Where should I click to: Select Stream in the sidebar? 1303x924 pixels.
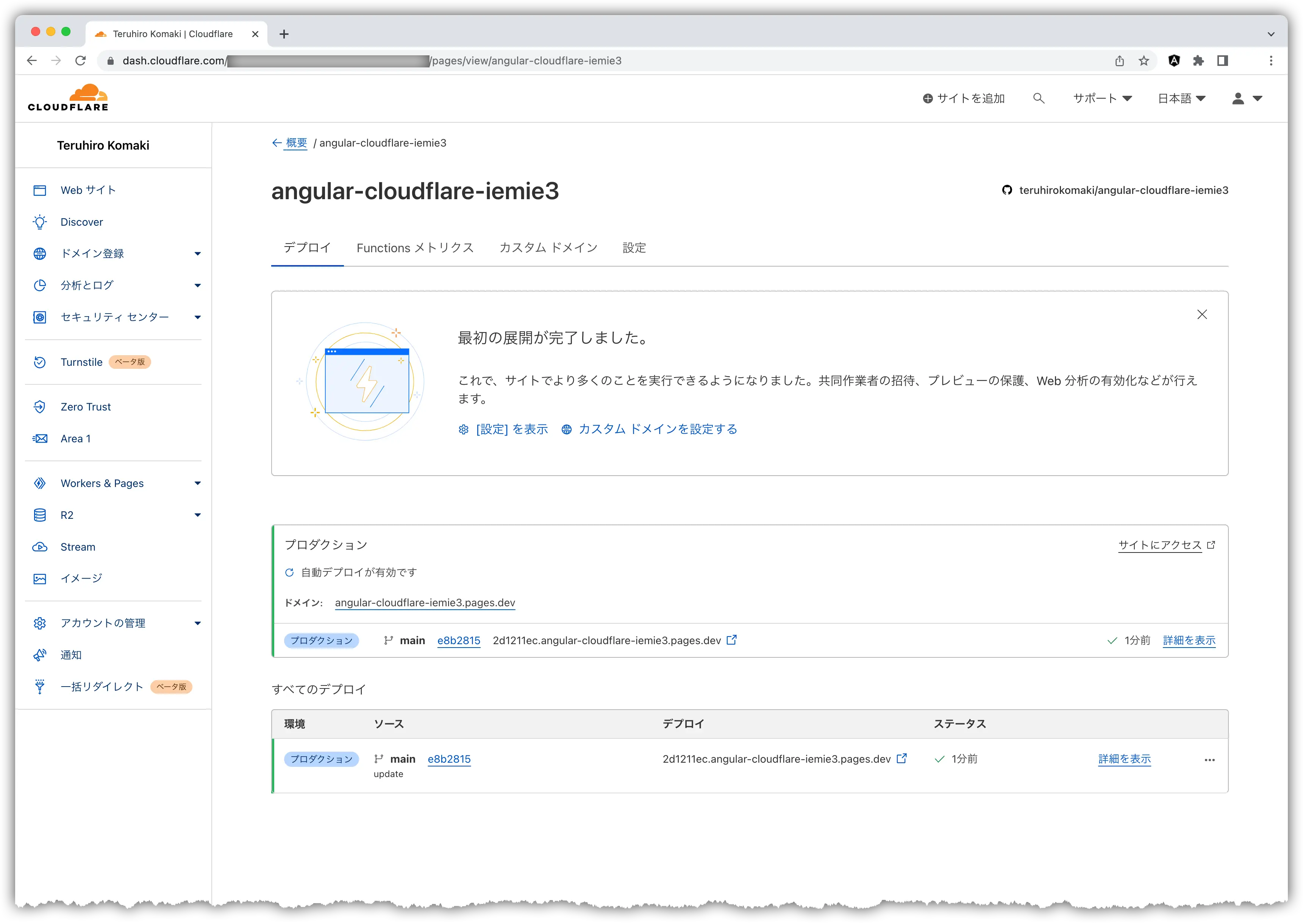78,547
